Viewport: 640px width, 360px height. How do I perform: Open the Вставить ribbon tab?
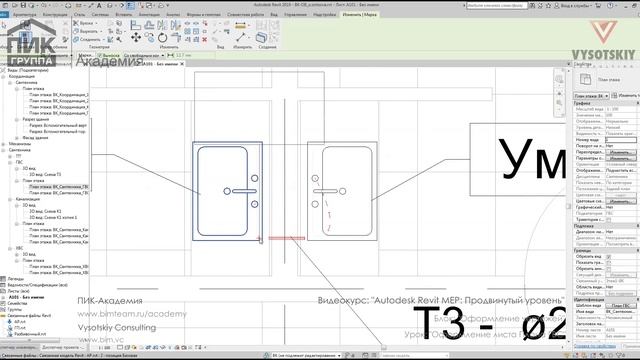pyautogui.click(x=124, y=14)
